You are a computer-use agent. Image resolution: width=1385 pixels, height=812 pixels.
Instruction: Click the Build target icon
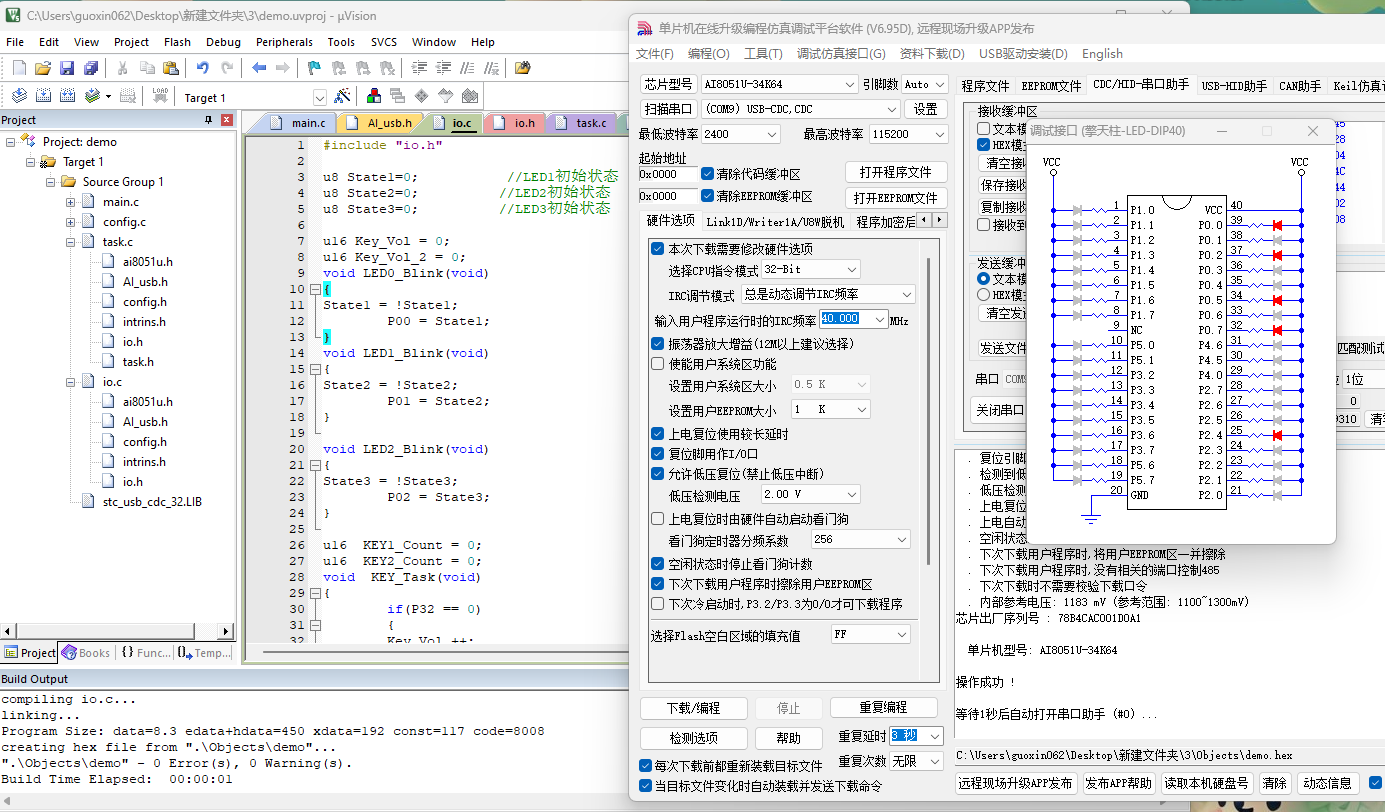(43, 96)
